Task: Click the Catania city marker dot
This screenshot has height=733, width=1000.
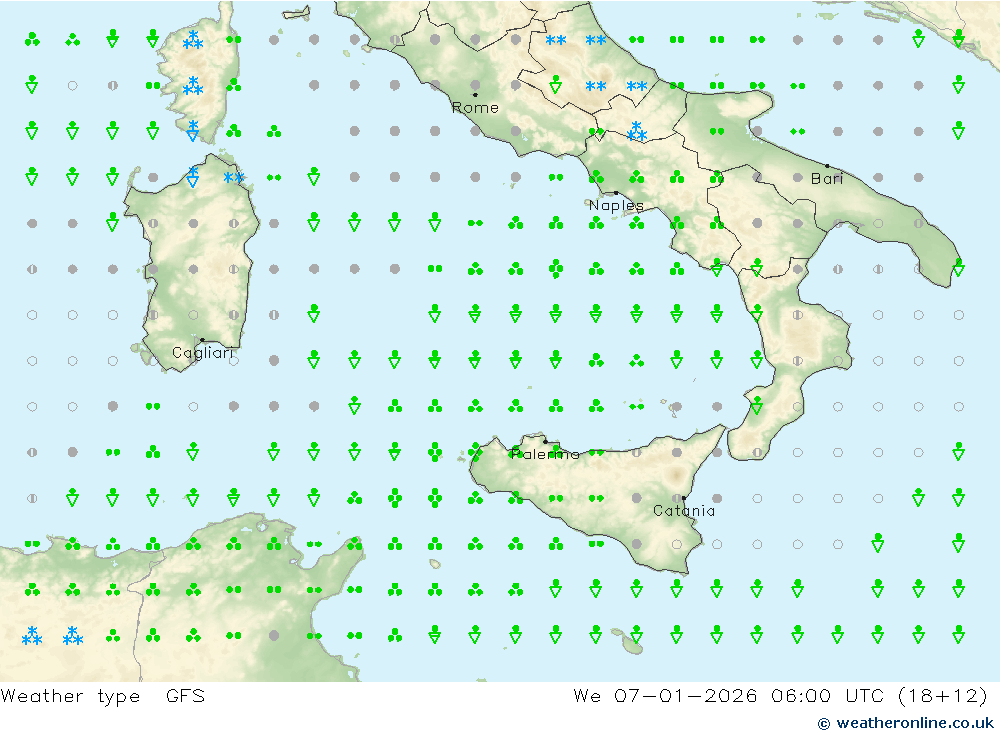Action: pos(684,498)
